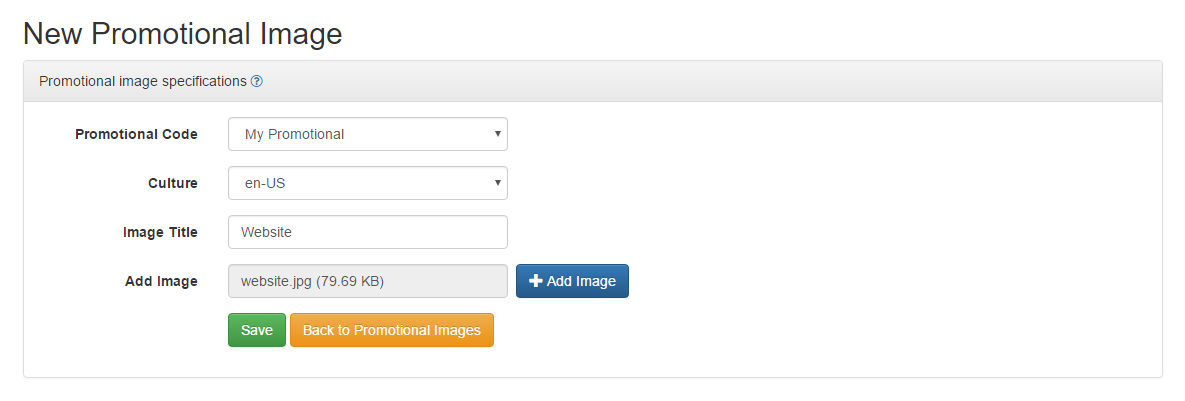The image size is (1185, 401).
Task: Click the arrow on My Promotional select box
Action: pyautogui.click(x=497, y=134)
